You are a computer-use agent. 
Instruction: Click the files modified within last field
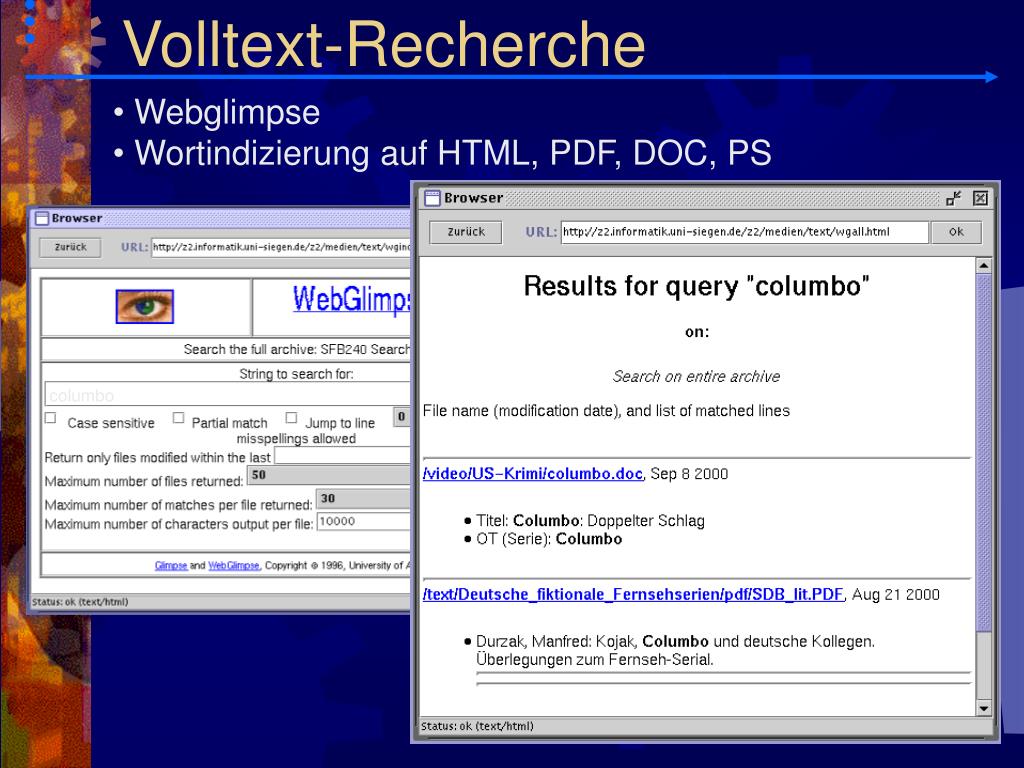click(343, 455)
